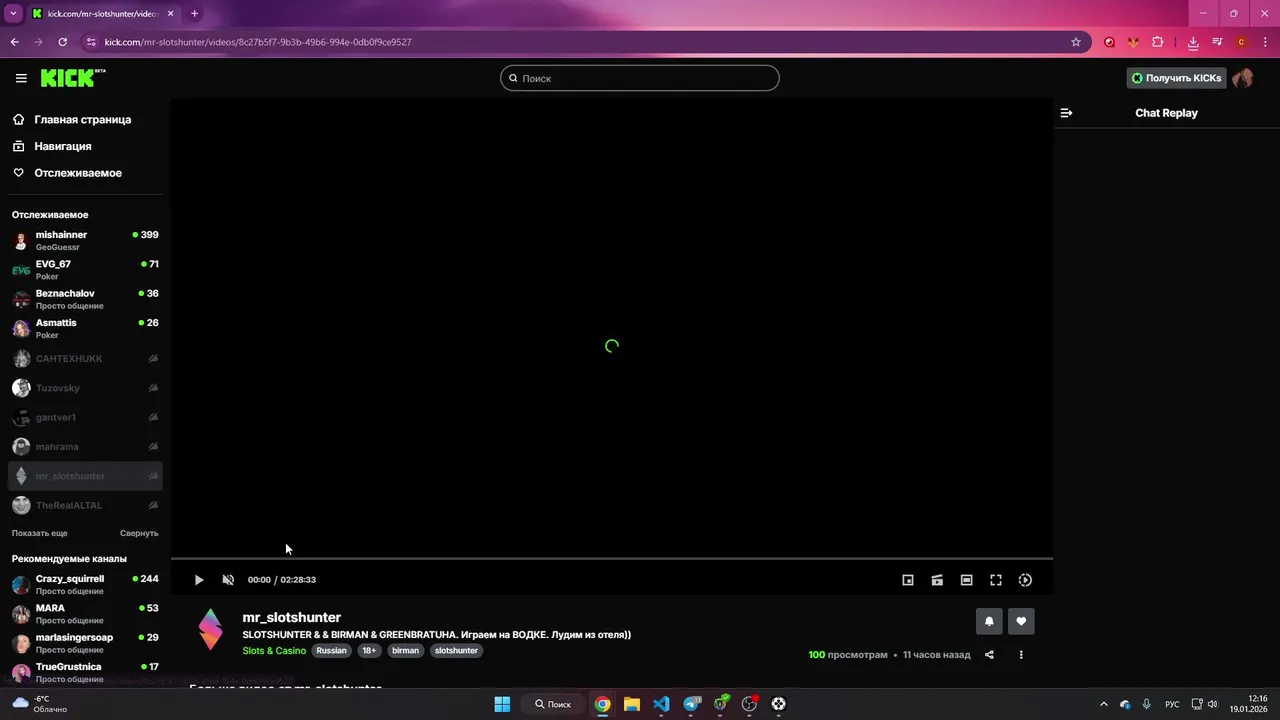Click the Получить KICKs button
The width and height of the screenshot is (1280, 720).
coord(1176,78)
